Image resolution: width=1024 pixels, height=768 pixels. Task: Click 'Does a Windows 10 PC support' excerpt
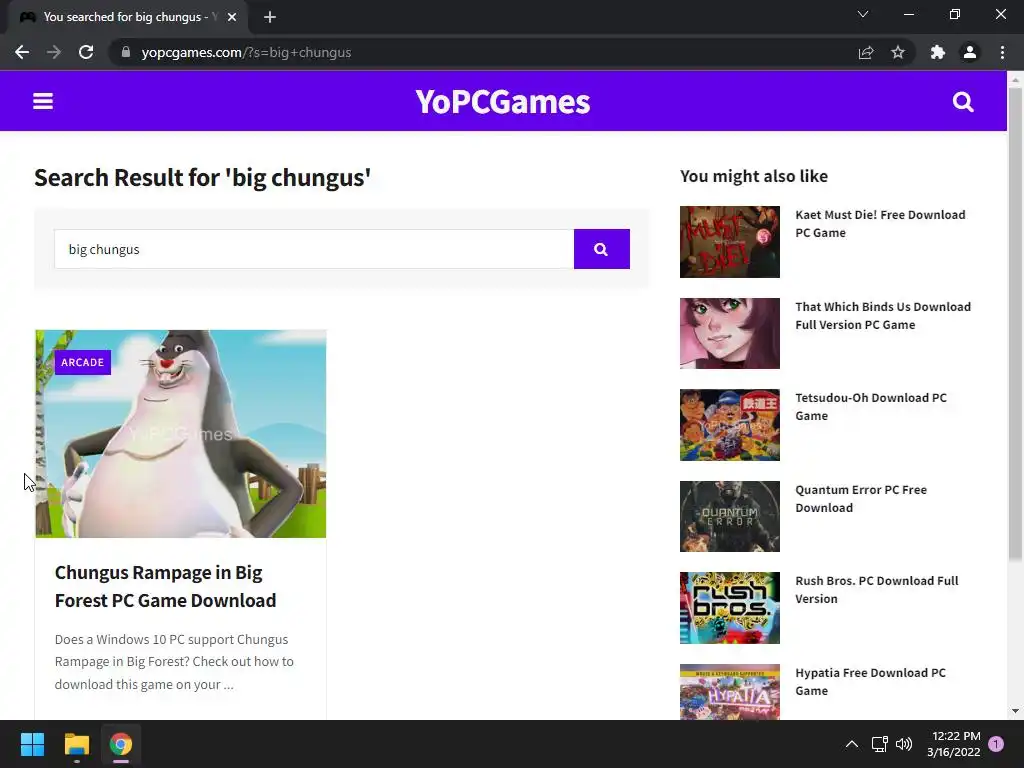pyautogui.click(x=174, y=662)
